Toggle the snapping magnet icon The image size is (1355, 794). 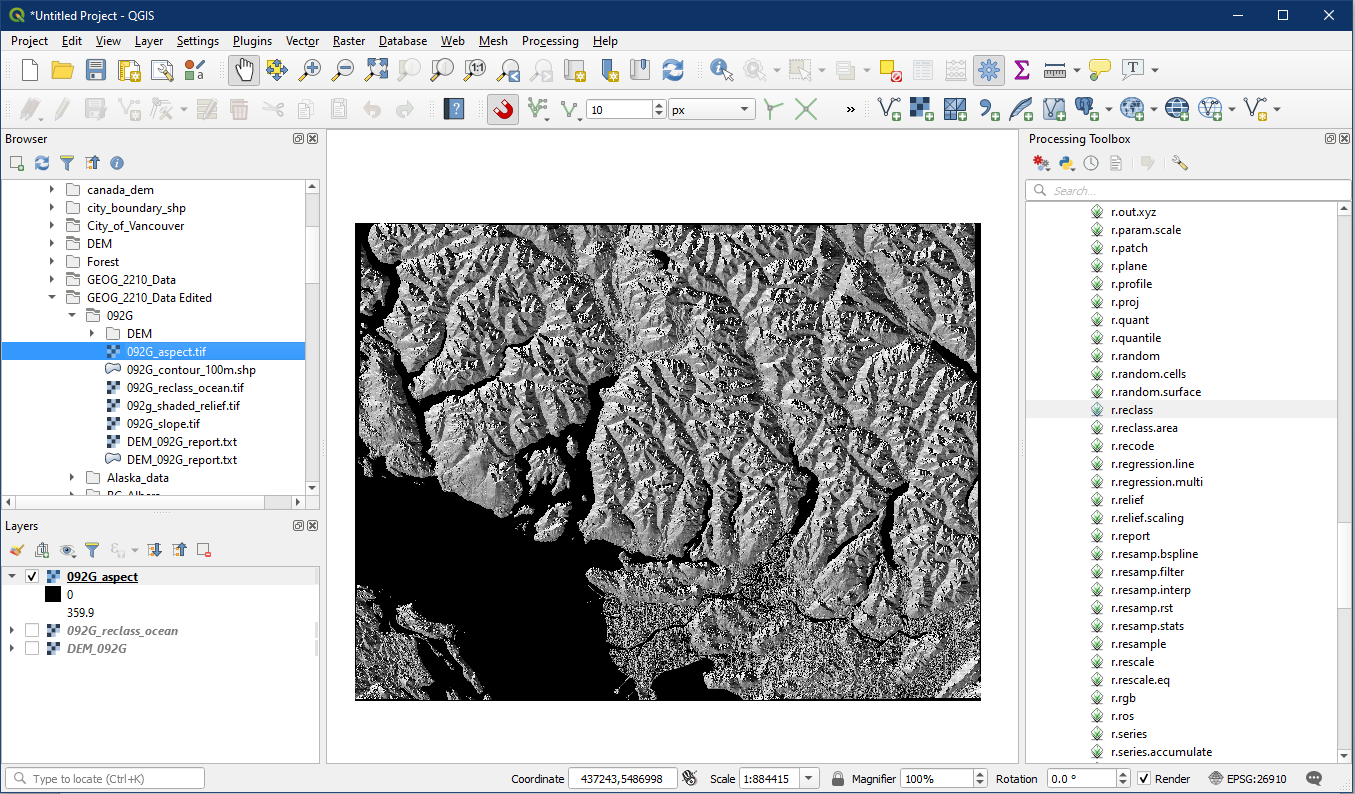coord(503,109)
